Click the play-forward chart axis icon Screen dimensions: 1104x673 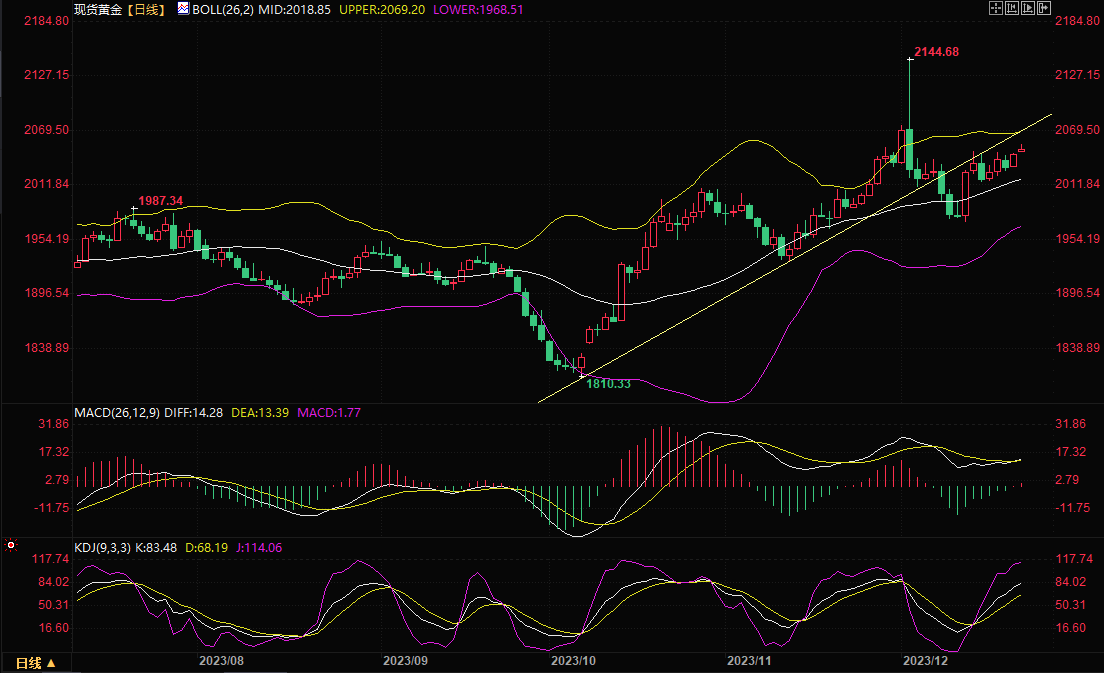point(1029,8)
